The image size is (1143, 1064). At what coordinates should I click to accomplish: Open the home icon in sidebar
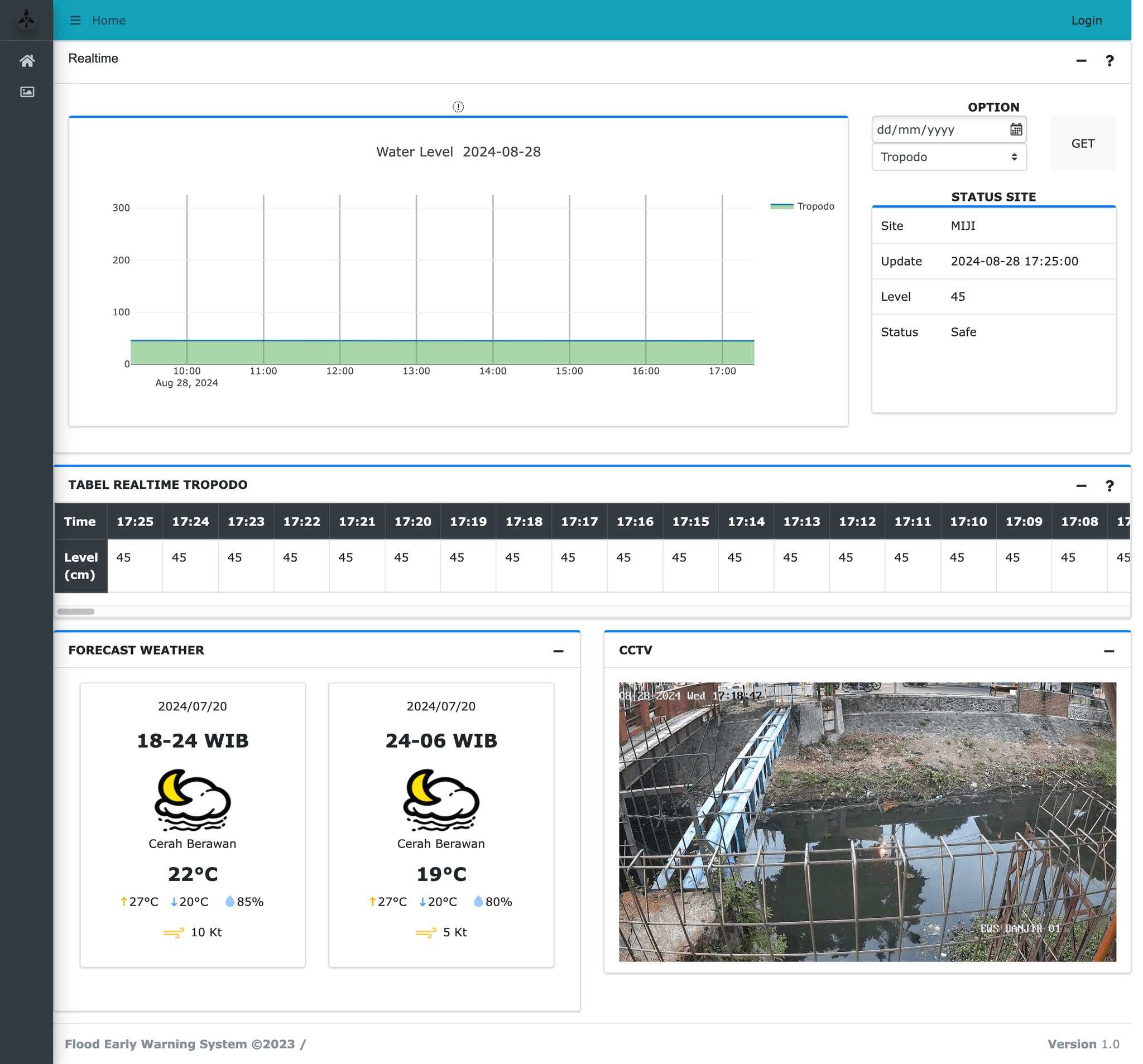27,61
